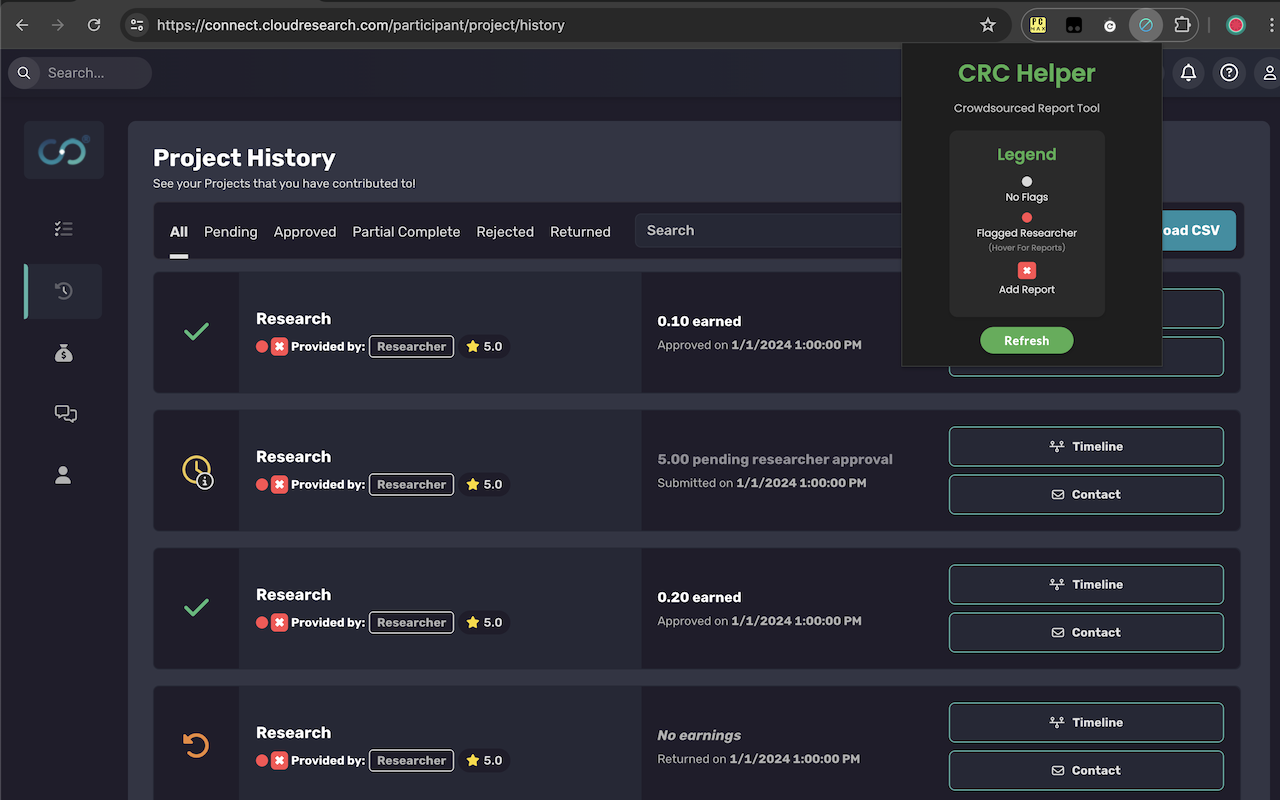Open the browser extensions puzzle icon
Image resolution: width=1280 pixels, height=800 pixels.
point(1181,24)
